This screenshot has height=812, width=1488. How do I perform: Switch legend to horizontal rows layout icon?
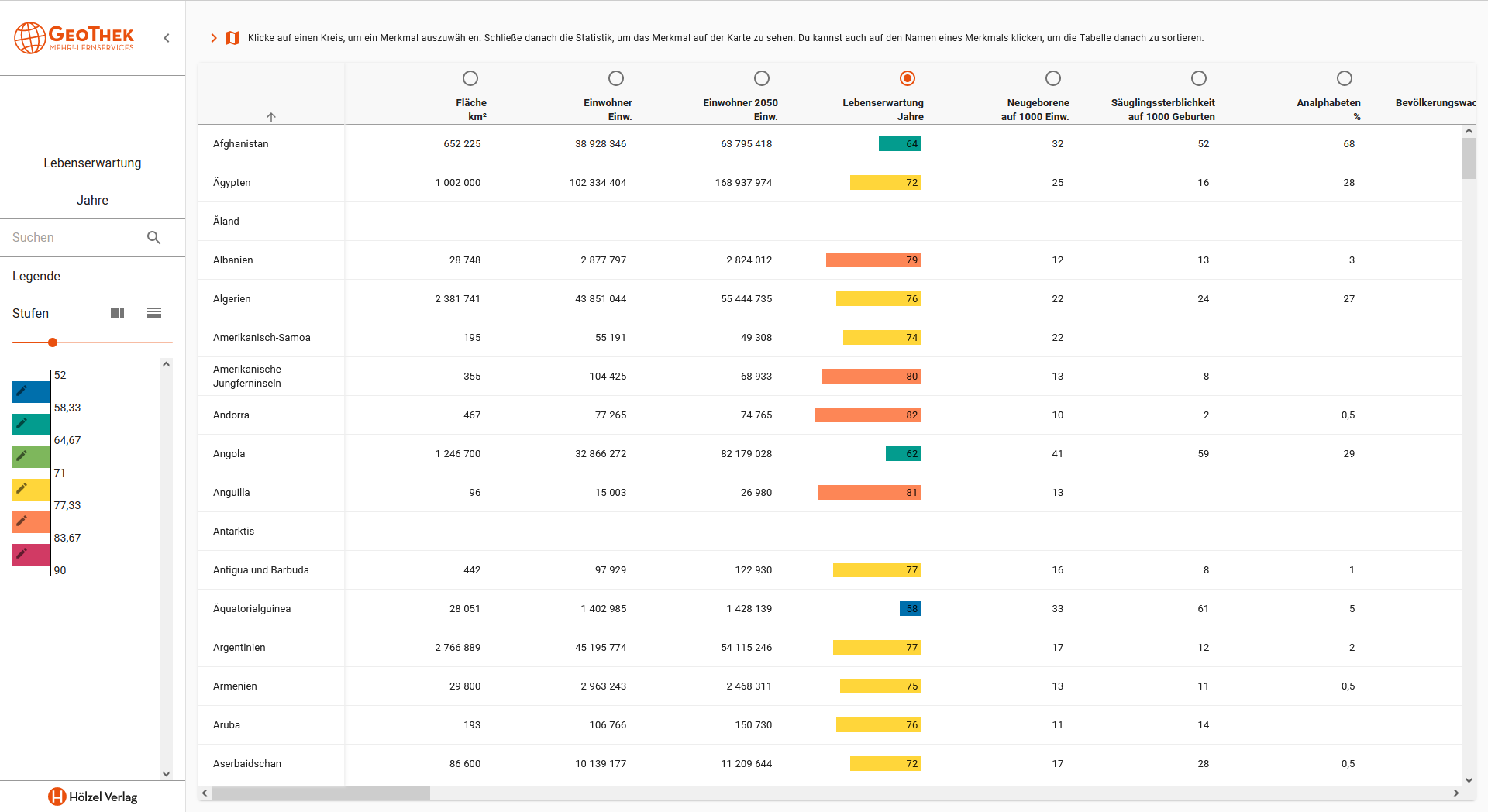click(x=154, y=313)
